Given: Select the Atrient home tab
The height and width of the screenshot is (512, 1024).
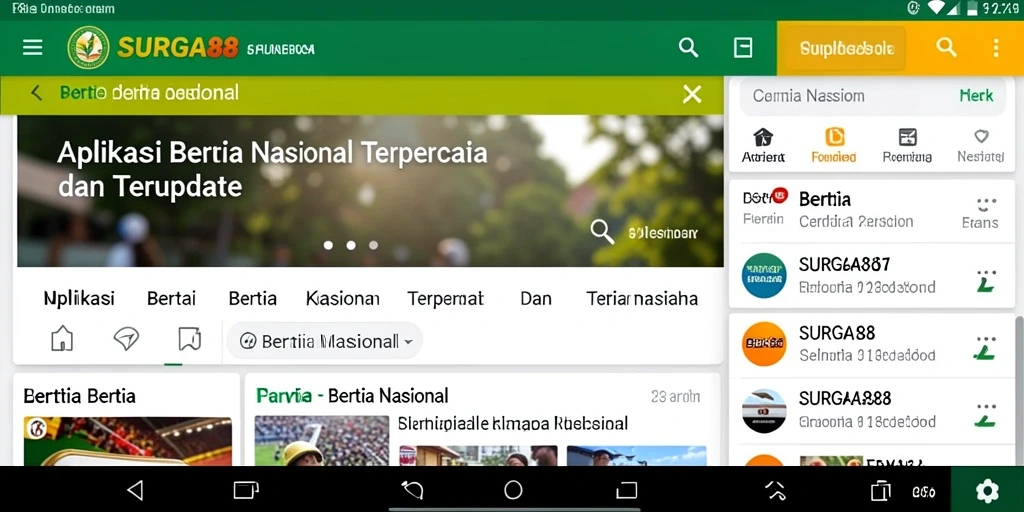Looking at the screenshot, I should tap(763, 145).
